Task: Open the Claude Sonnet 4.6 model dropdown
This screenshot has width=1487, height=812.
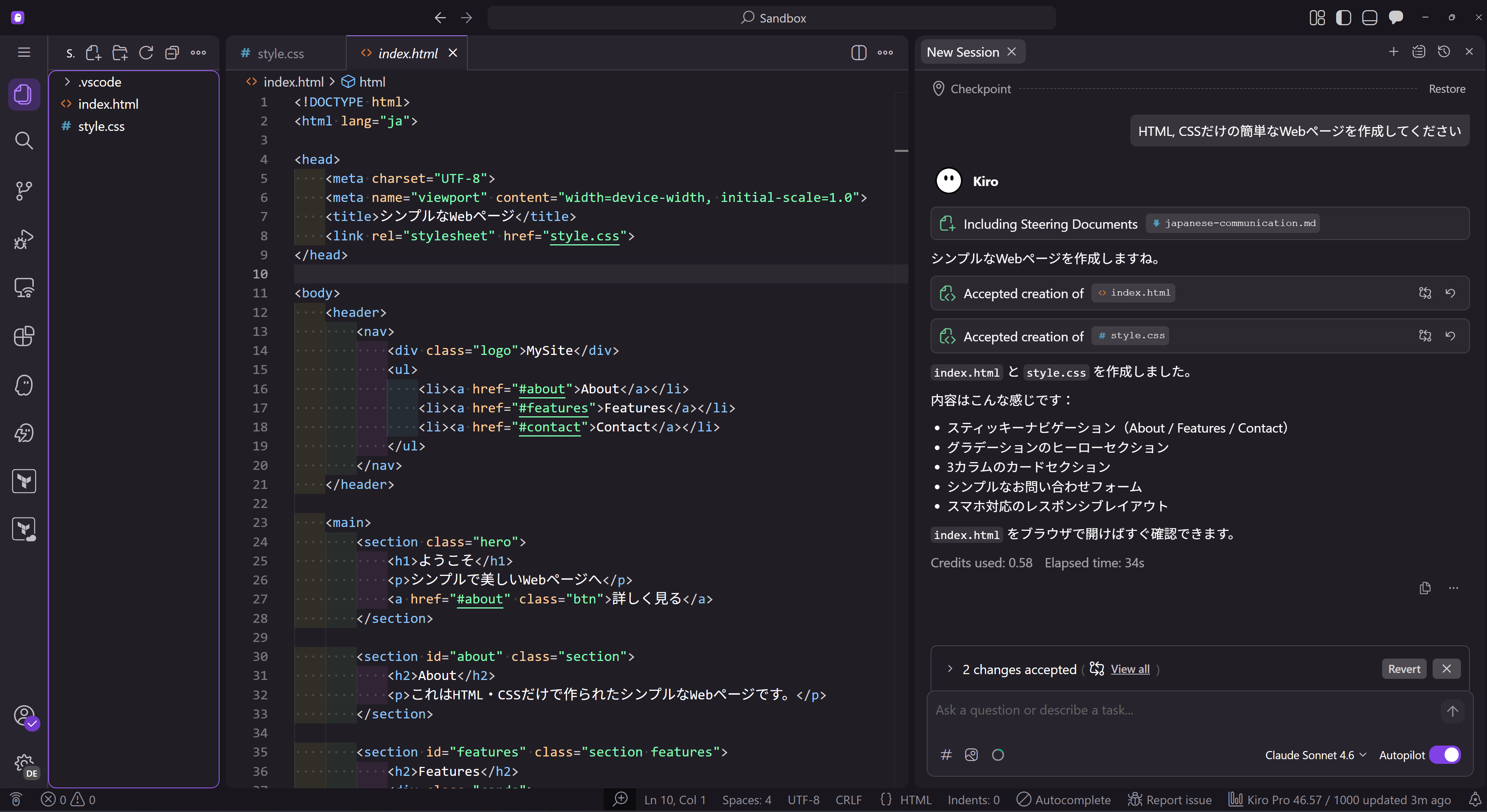Action: (1314, 755)
